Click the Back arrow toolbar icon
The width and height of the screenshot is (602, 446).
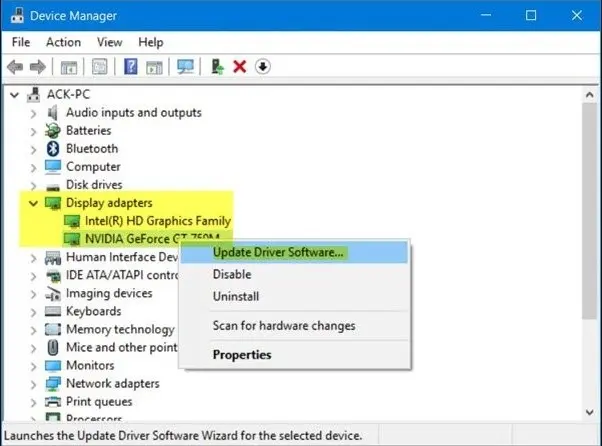15,67
